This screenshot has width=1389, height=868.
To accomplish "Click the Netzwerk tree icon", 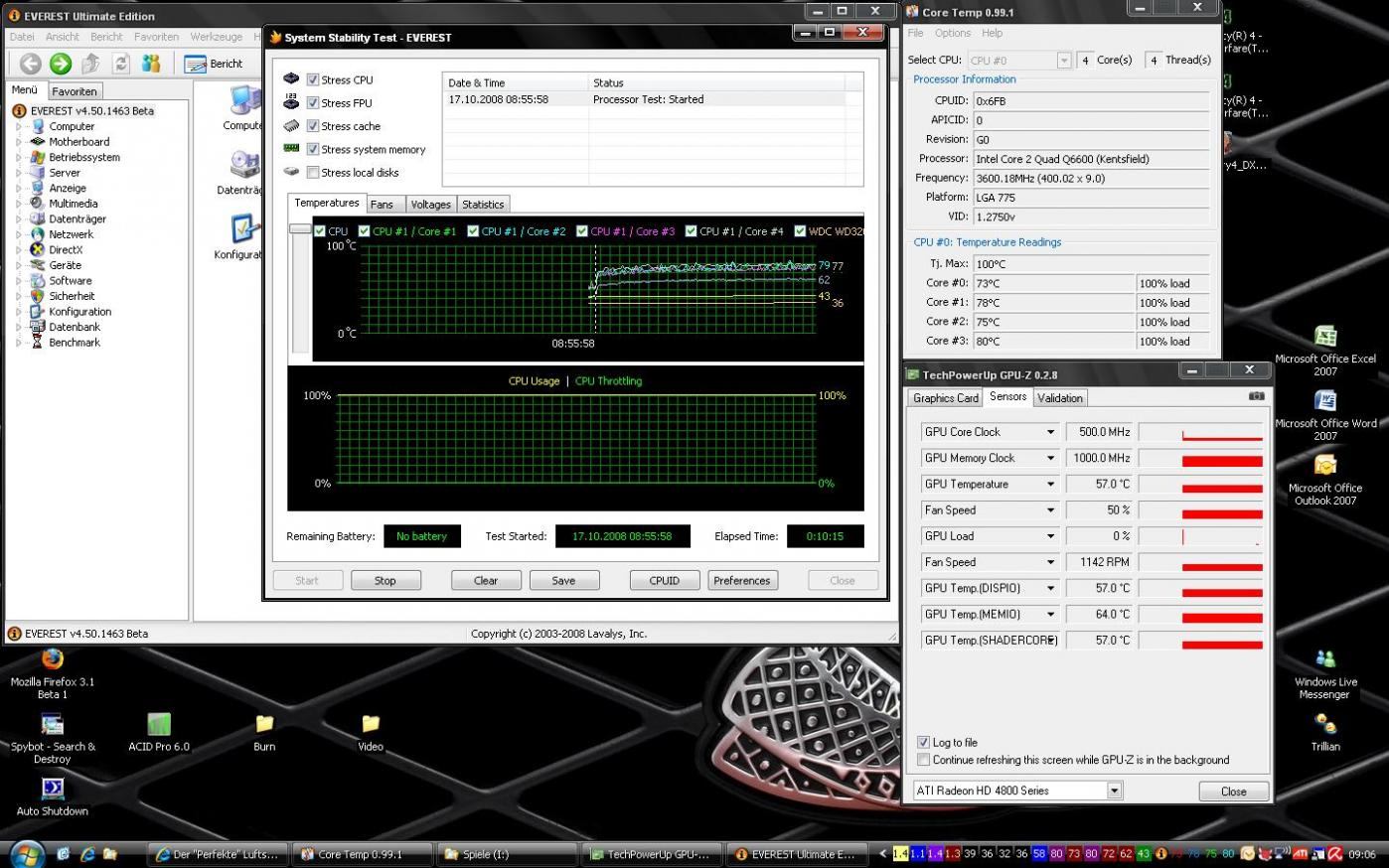I will [x=38, y=234].
